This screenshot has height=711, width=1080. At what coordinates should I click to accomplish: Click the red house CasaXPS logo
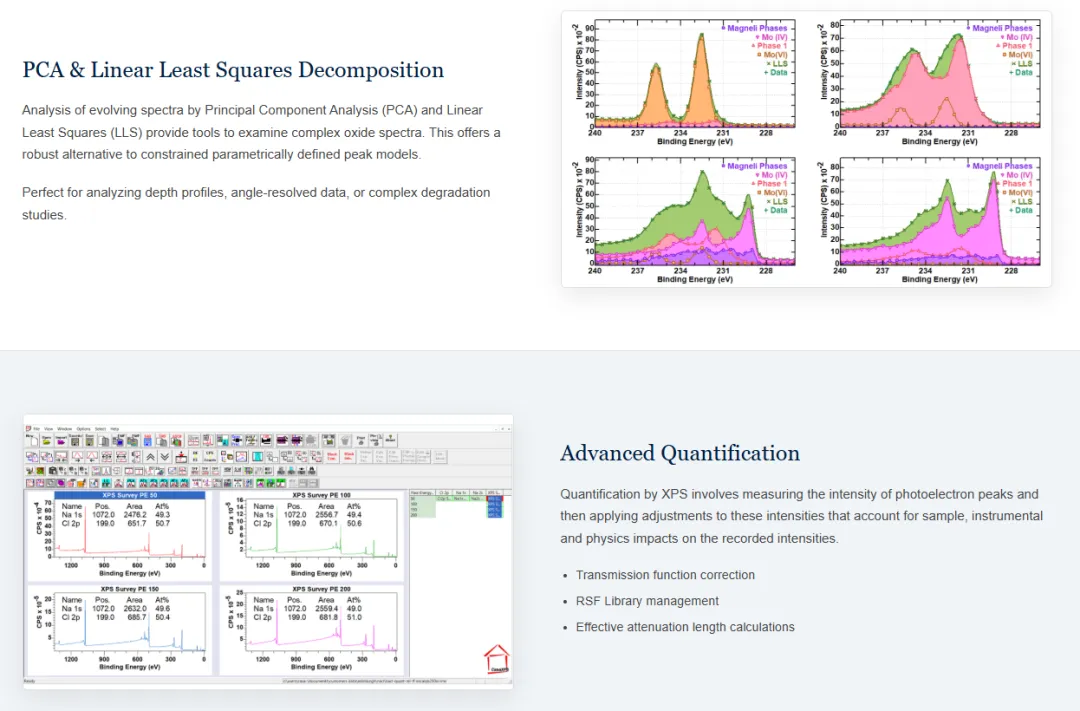(x=497, y=659)
